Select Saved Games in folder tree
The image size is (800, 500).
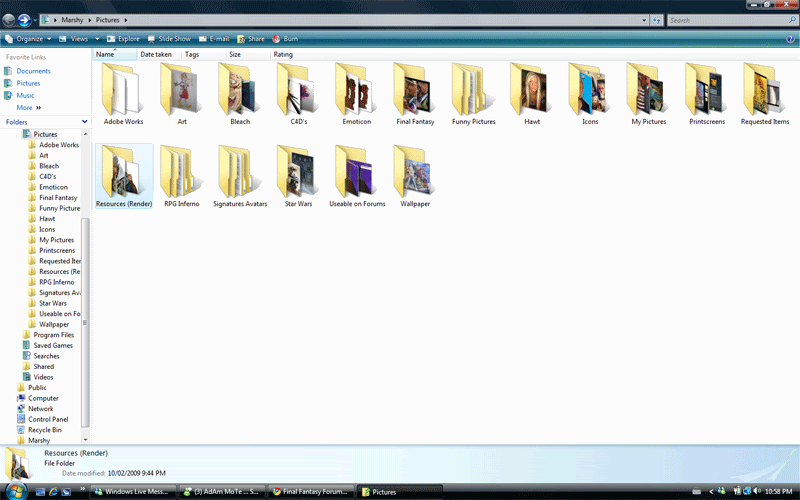48,345
